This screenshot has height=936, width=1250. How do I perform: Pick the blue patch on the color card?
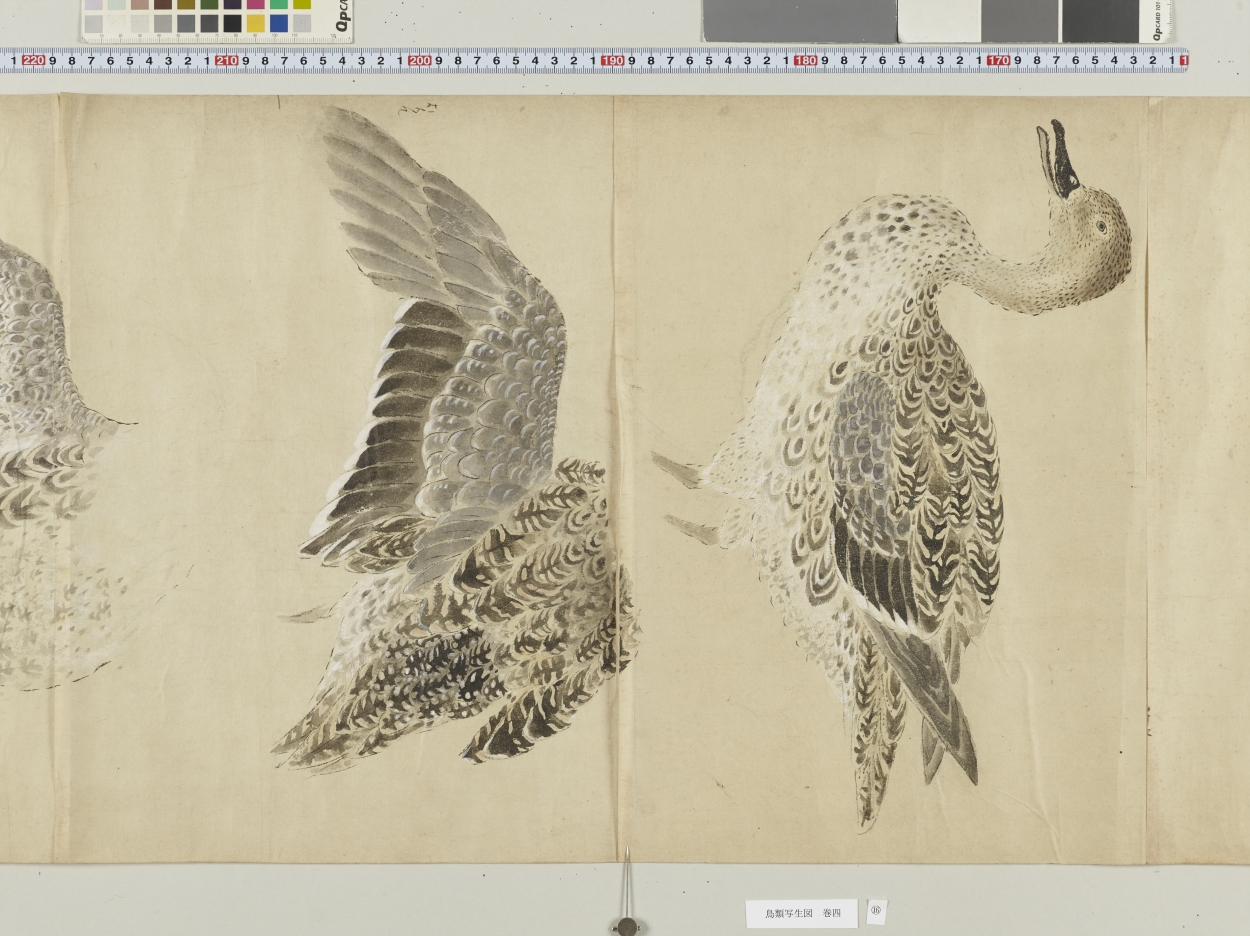pos(279,23)
